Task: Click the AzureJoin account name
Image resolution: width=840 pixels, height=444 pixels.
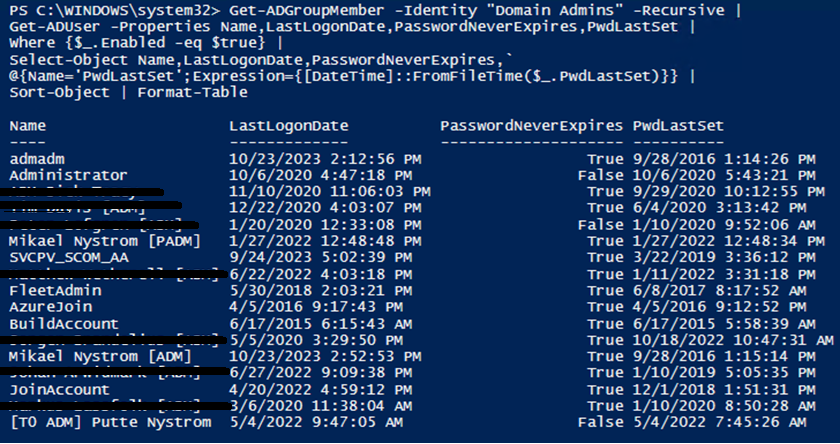Action: (x=45, y=307)
